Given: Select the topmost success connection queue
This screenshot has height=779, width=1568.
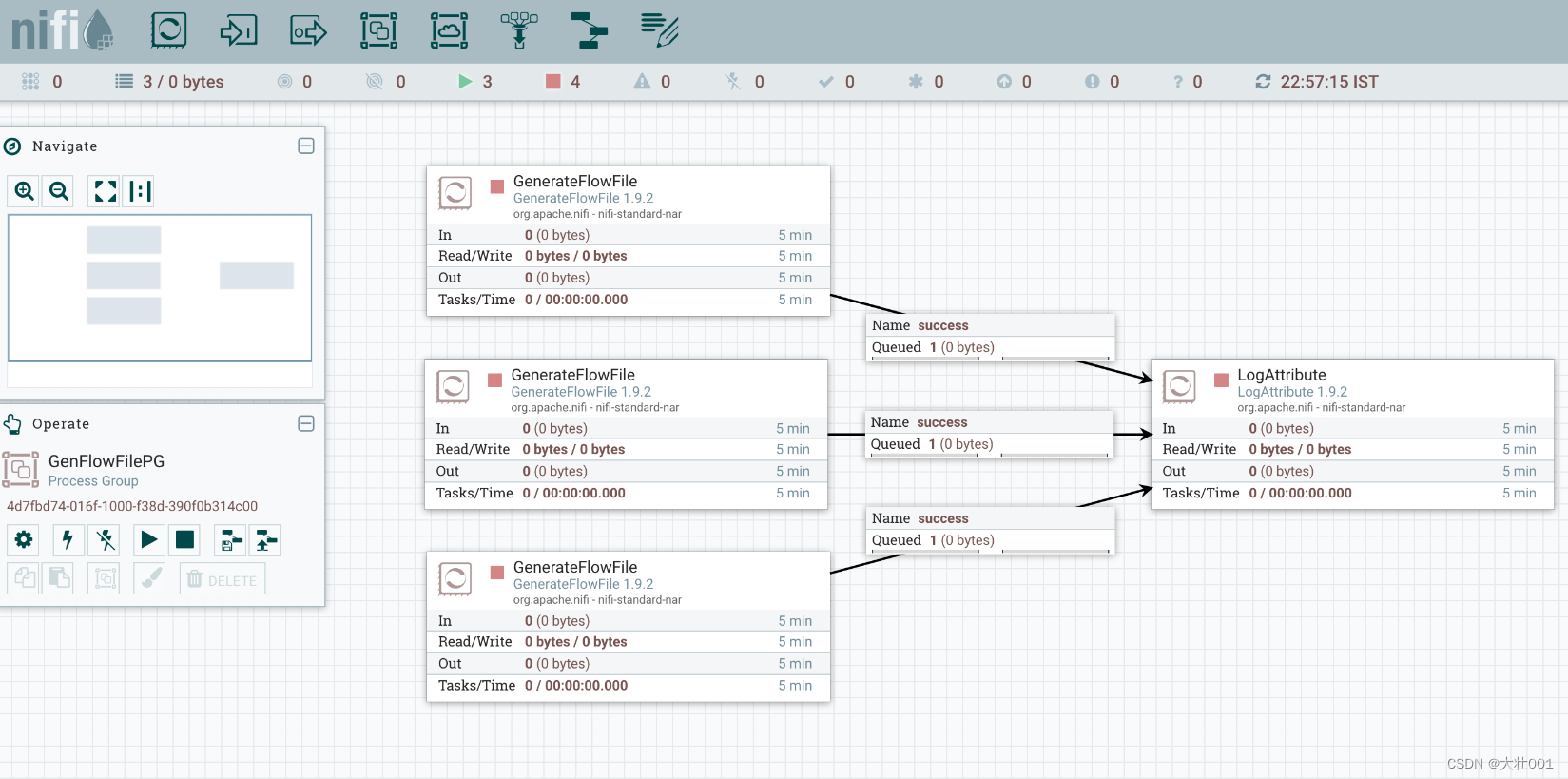Looking at the screenshot, I should [990, 337].
